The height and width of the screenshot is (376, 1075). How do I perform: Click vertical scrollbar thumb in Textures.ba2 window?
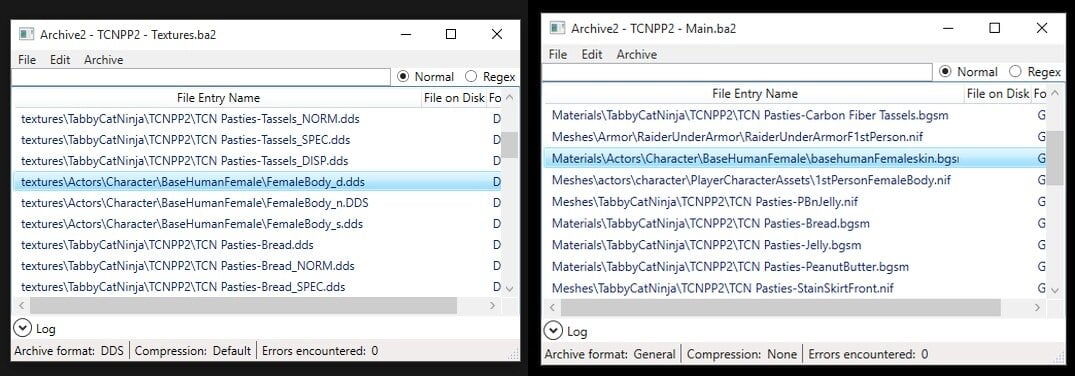point(509,145)
